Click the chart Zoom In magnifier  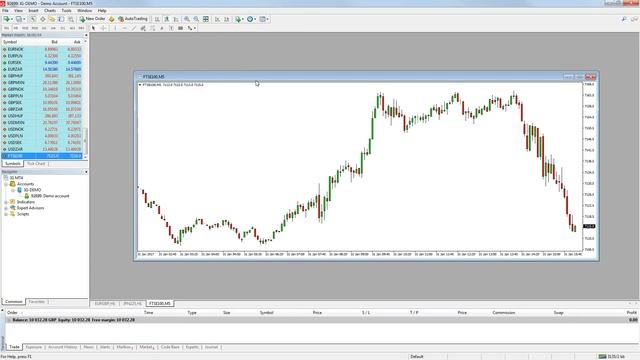point(187,19)
